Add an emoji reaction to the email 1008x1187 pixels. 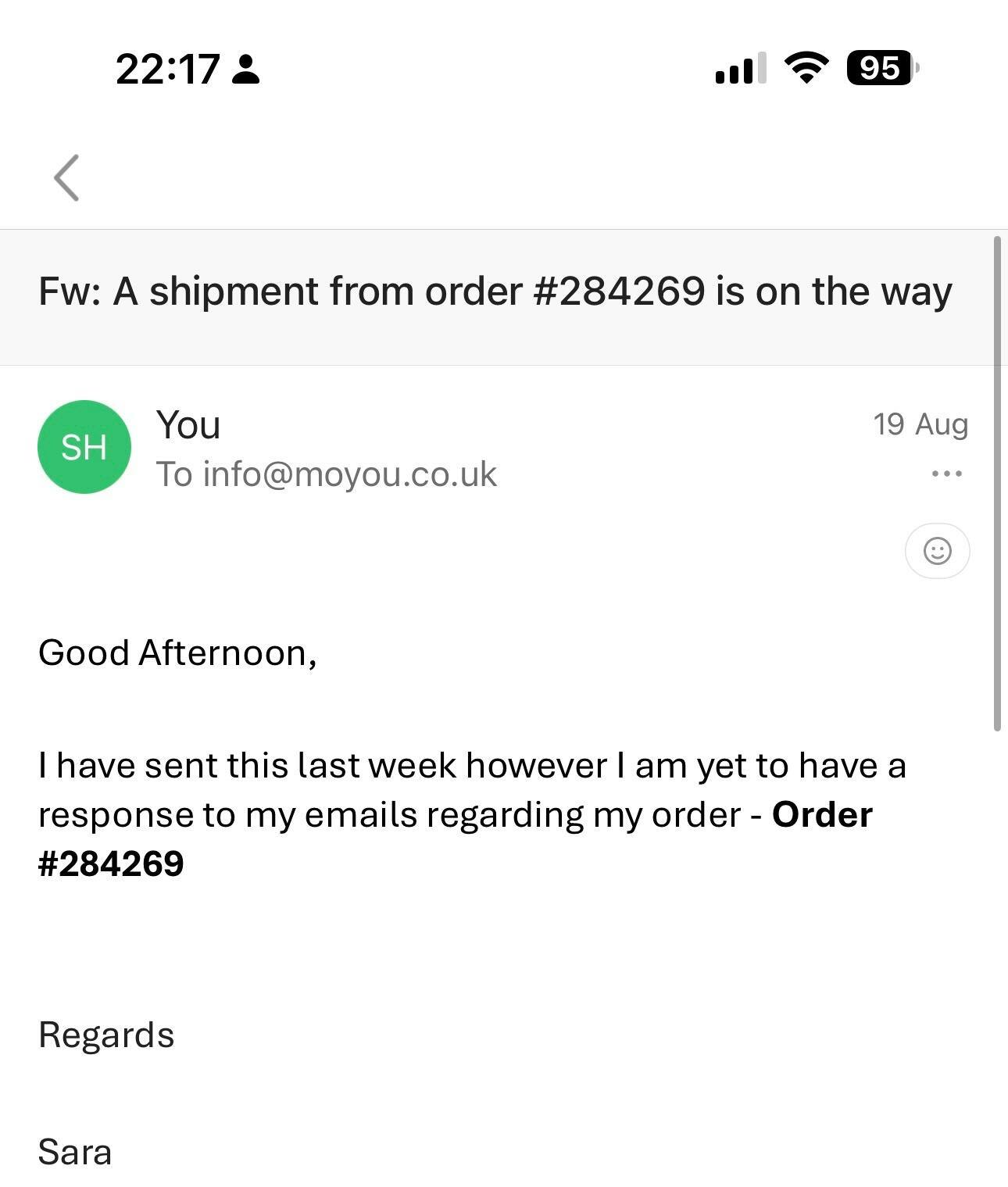pyautogui.click(x=938, y=551)
